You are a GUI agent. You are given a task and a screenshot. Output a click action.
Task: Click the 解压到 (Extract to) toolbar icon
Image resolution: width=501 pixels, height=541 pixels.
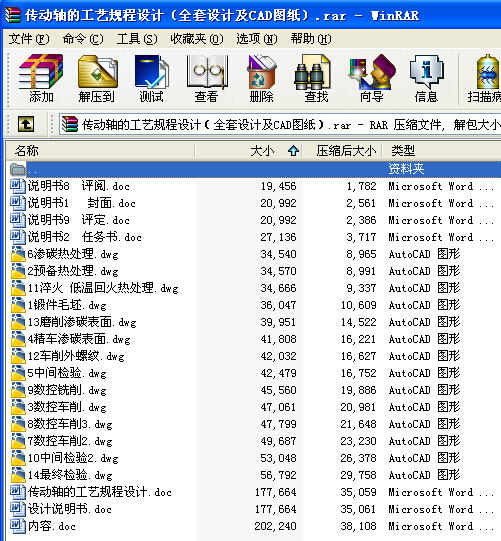(x=97, y=78)
